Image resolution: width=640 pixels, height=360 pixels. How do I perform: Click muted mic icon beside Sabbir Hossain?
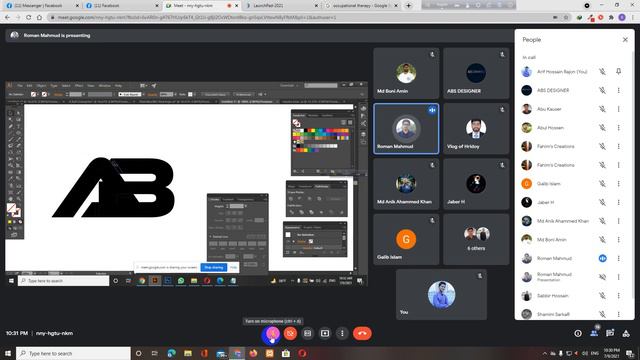coord(602,296)
